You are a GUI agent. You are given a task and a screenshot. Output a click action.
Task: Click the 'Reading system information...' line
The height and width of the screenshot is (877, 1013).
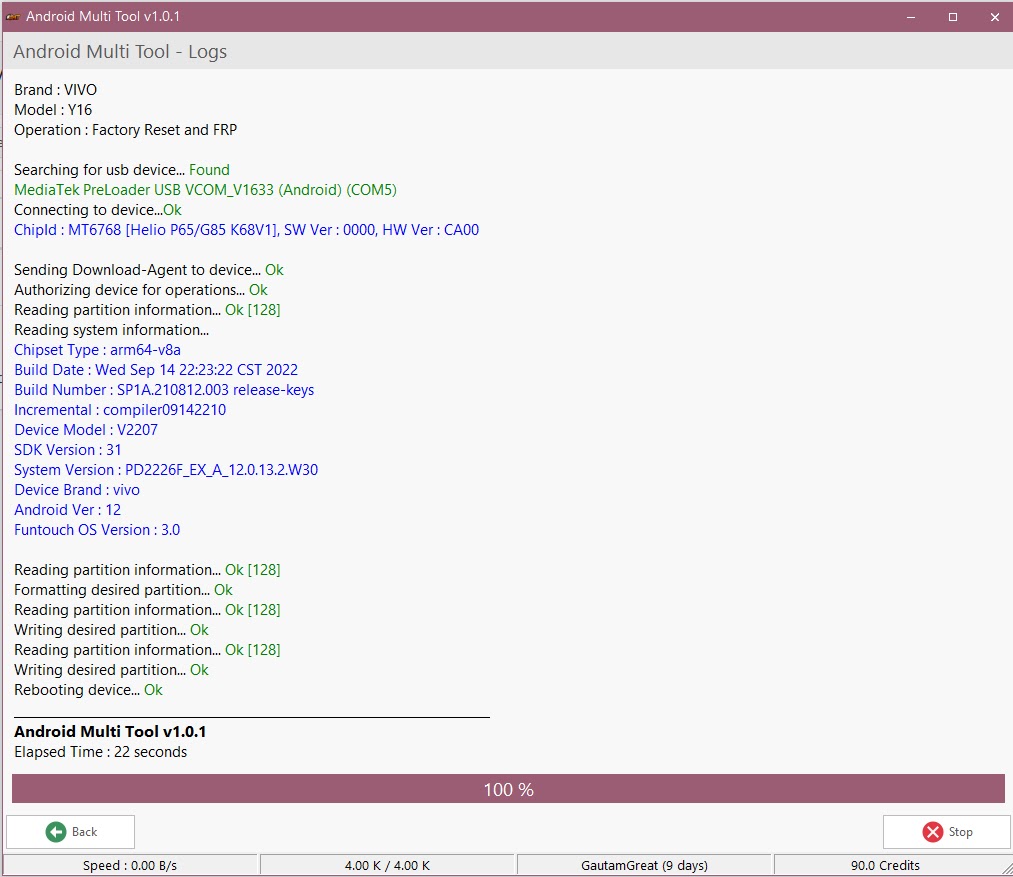coord(111,330)
